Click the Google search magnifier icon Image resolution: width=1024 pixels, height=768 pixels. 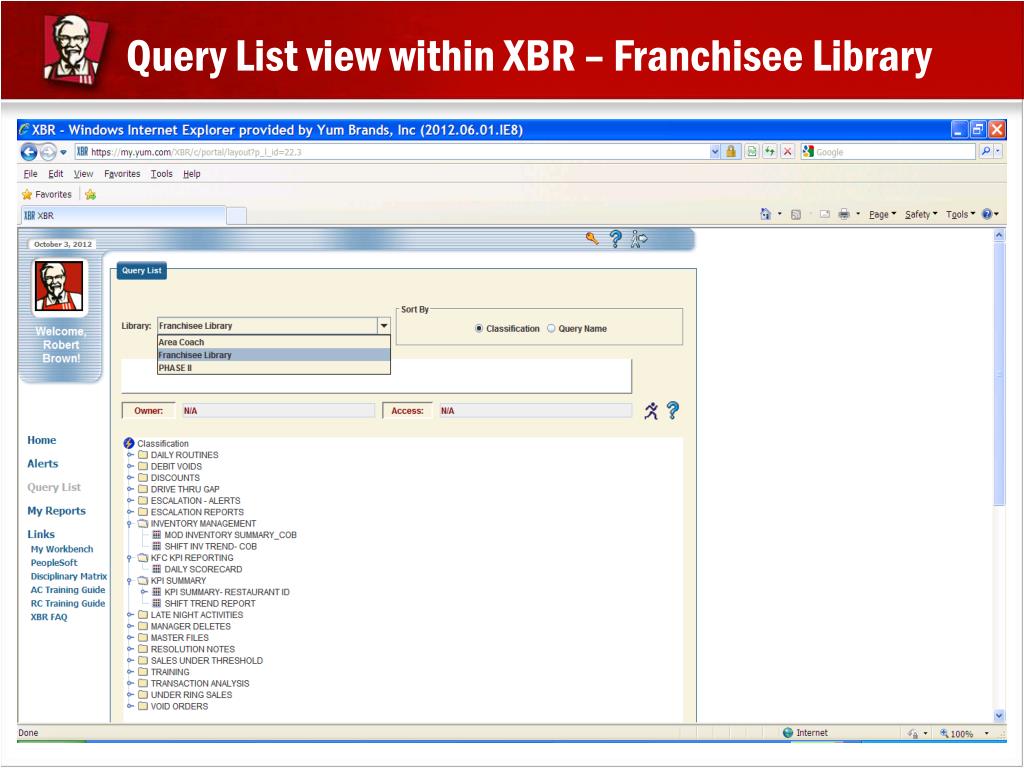985,152
